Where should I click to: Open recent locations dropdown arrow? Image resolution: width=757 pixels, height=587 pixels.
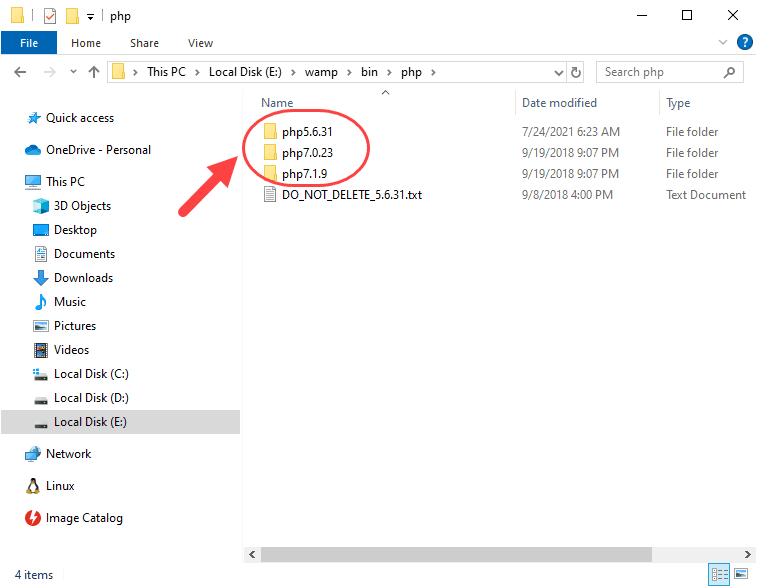(73, 71)
